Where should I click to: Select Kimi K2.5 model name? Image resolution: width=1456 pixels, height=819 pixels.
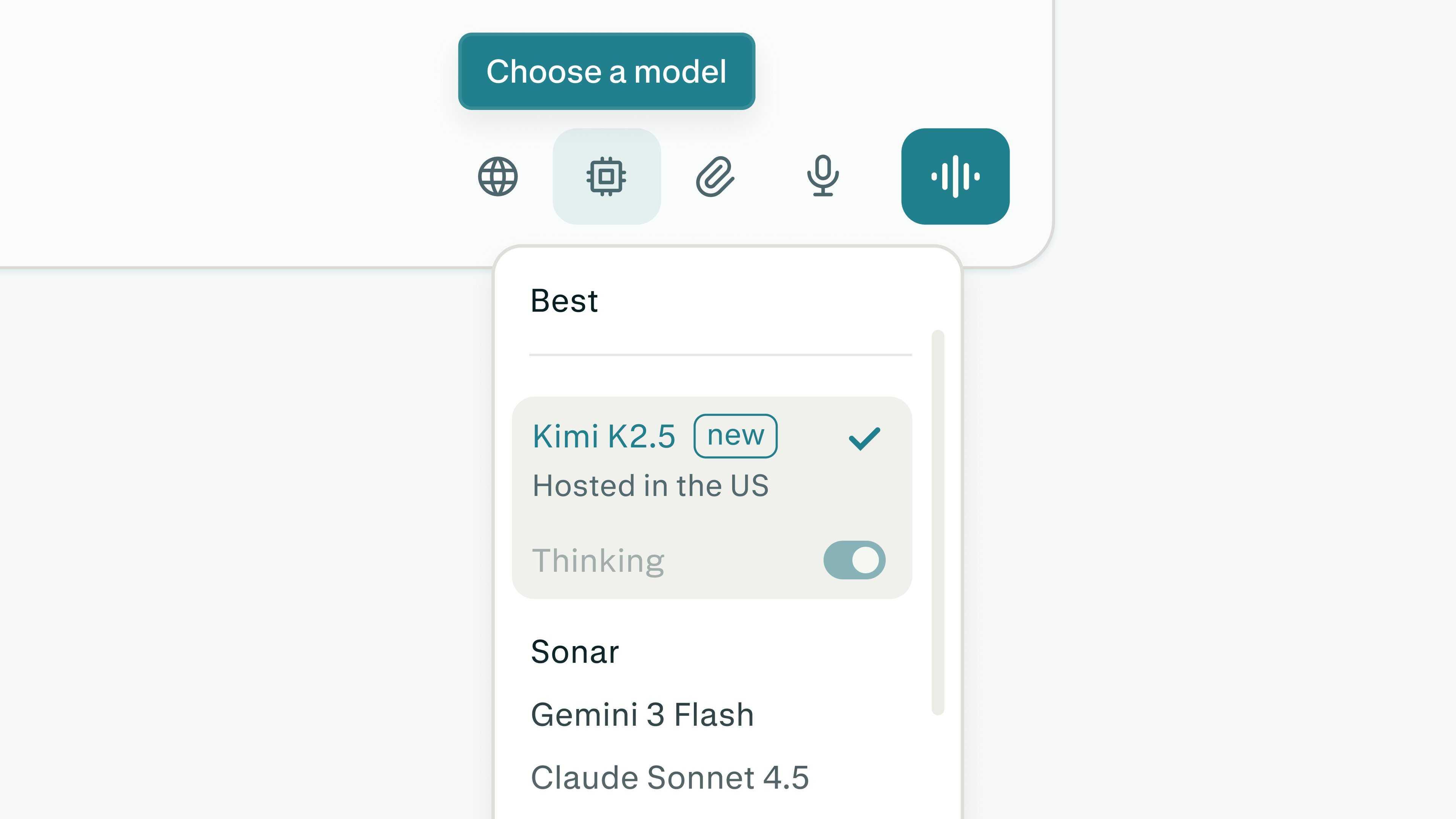604,436
